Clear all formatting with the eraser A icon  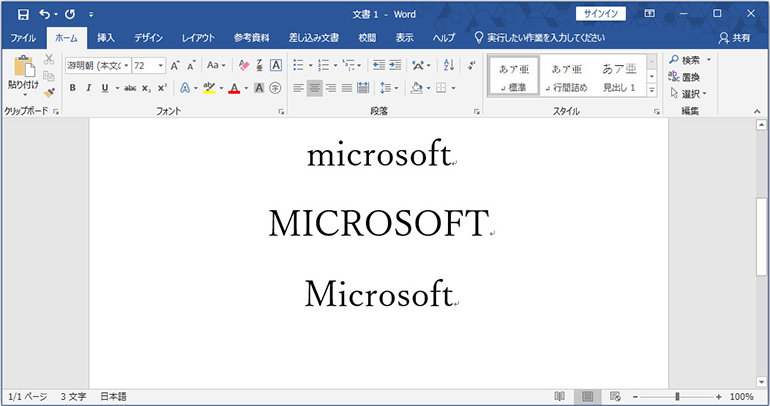click(x=244, y=65)
